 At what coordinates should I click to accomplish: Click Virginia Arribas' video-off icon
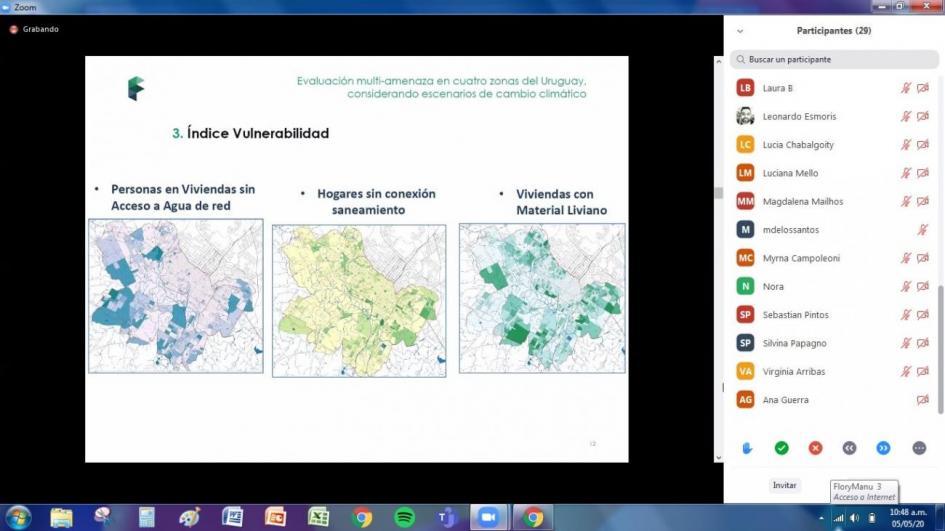pyautogui.click(x=923, y=371)
